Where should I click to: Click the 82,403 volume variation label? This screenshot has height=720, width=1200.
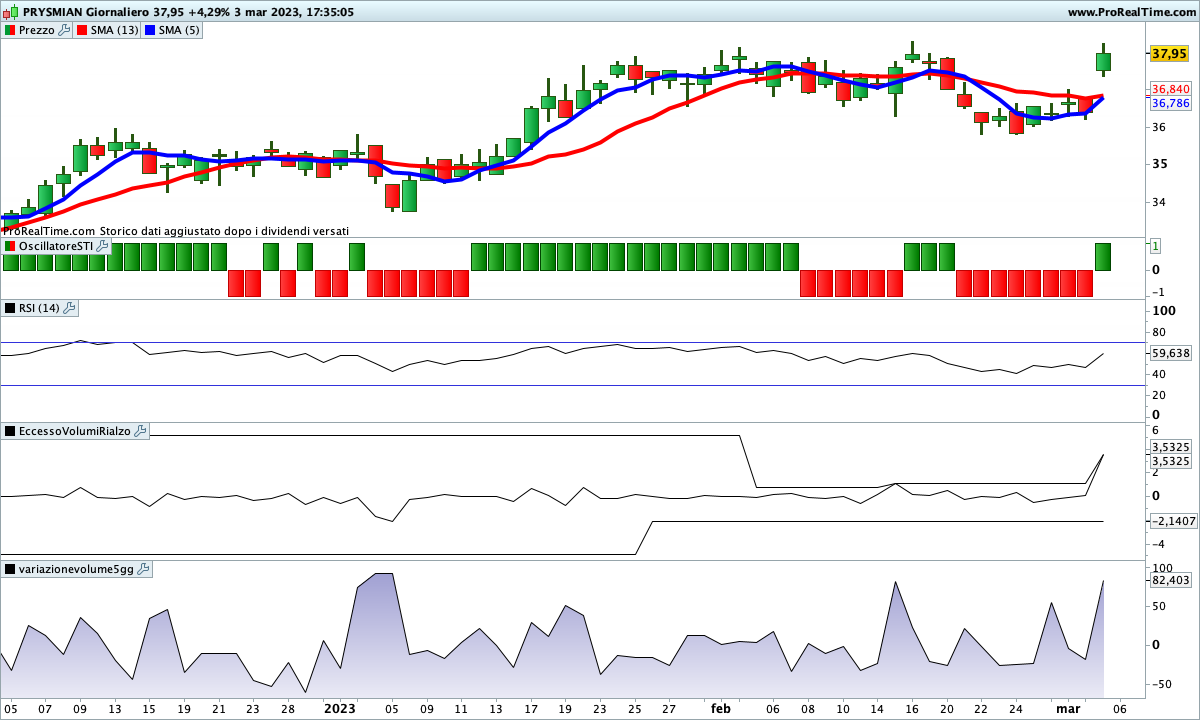[1170, 579]
